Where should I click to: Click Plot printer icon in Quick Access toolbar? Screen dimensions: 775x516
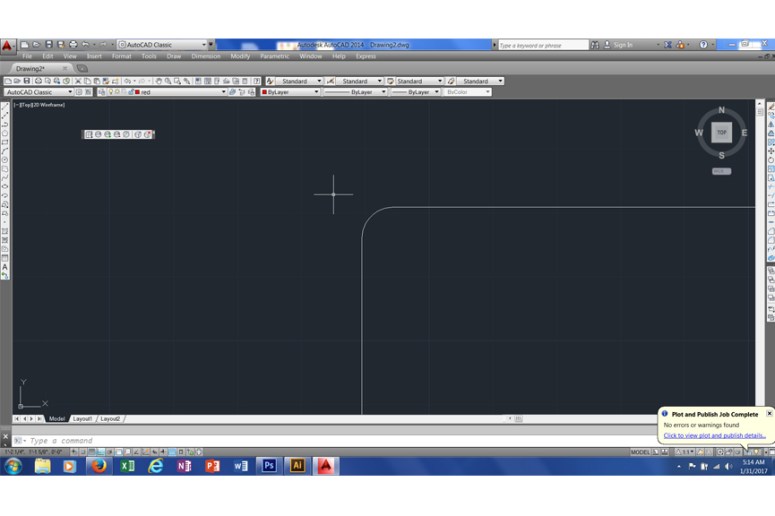click(73, 44)
